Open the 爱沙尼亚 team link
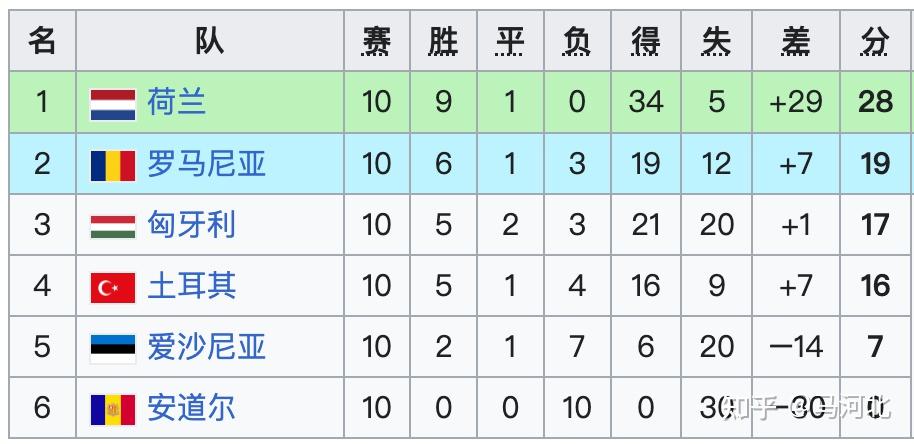 tap(206, 347)
